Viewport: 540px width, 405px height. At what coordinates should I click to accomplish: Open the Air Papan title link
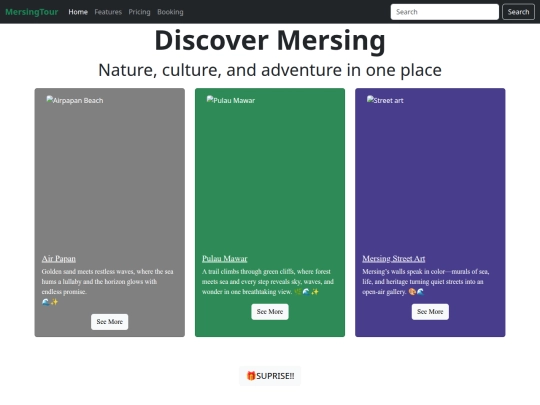coord(59,258)
